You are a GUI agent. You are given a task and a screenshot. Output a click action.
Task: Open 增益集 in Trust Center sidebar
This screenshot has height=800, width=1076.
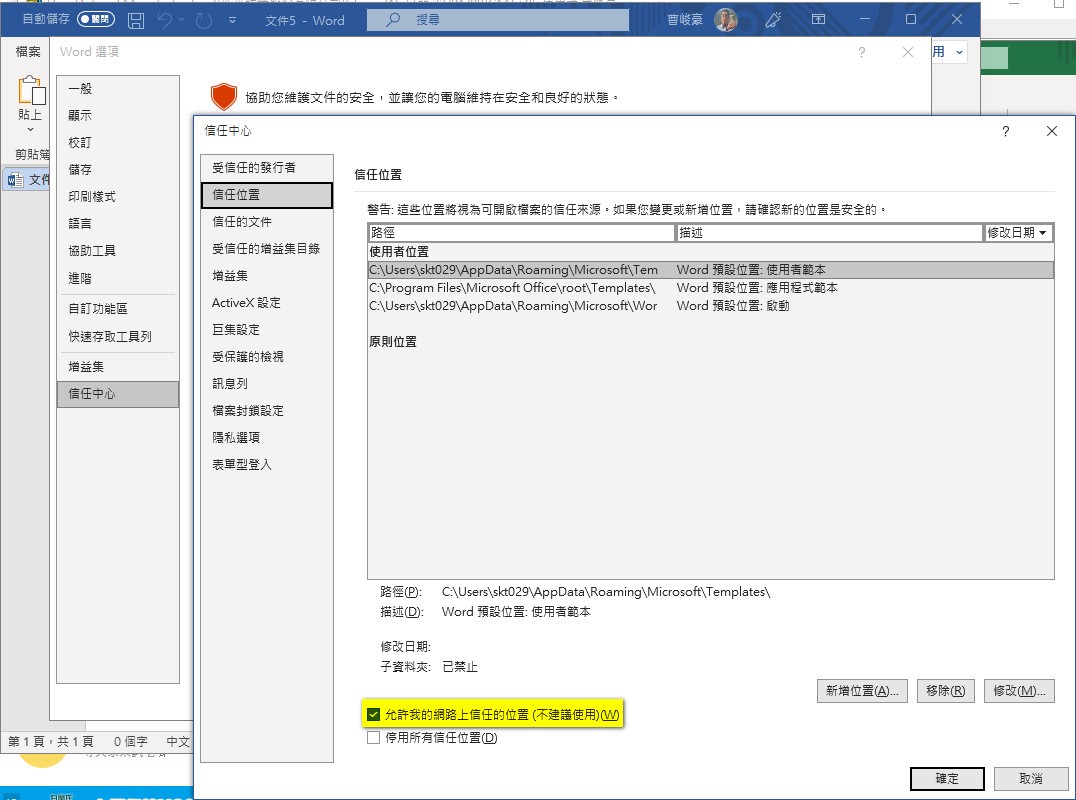point(267,276)
